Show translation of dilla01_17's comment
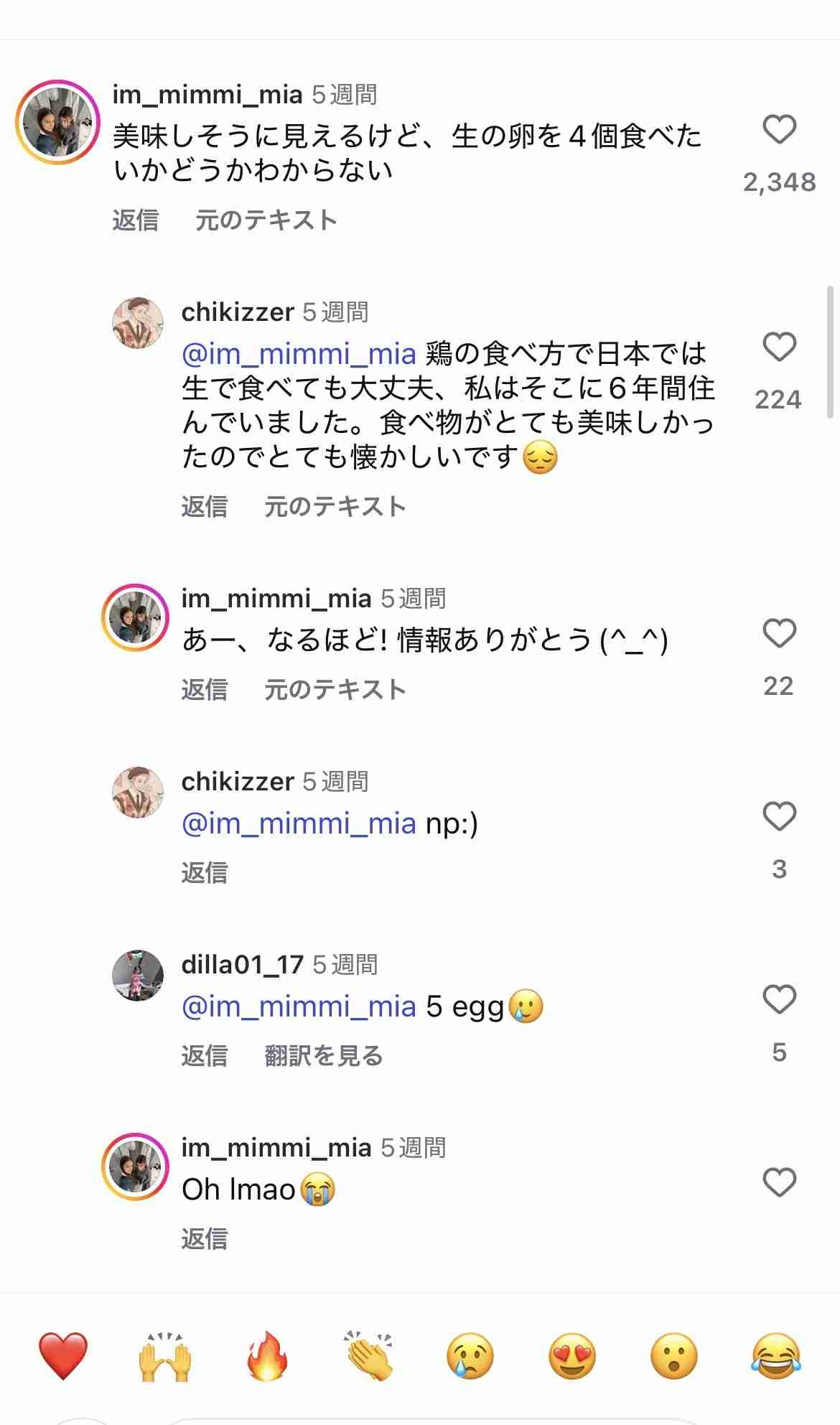Viewport: 840px width, 1425px height. [323, 1055]
